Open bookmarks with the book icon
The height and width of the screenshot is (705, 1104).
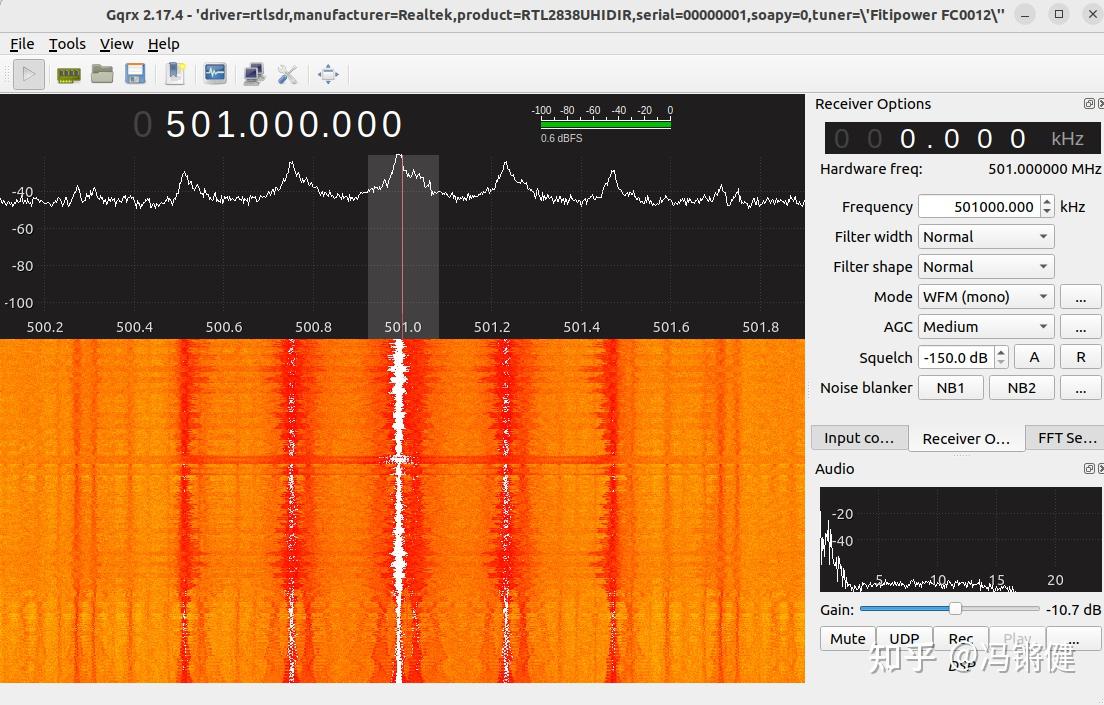point(175,74)
